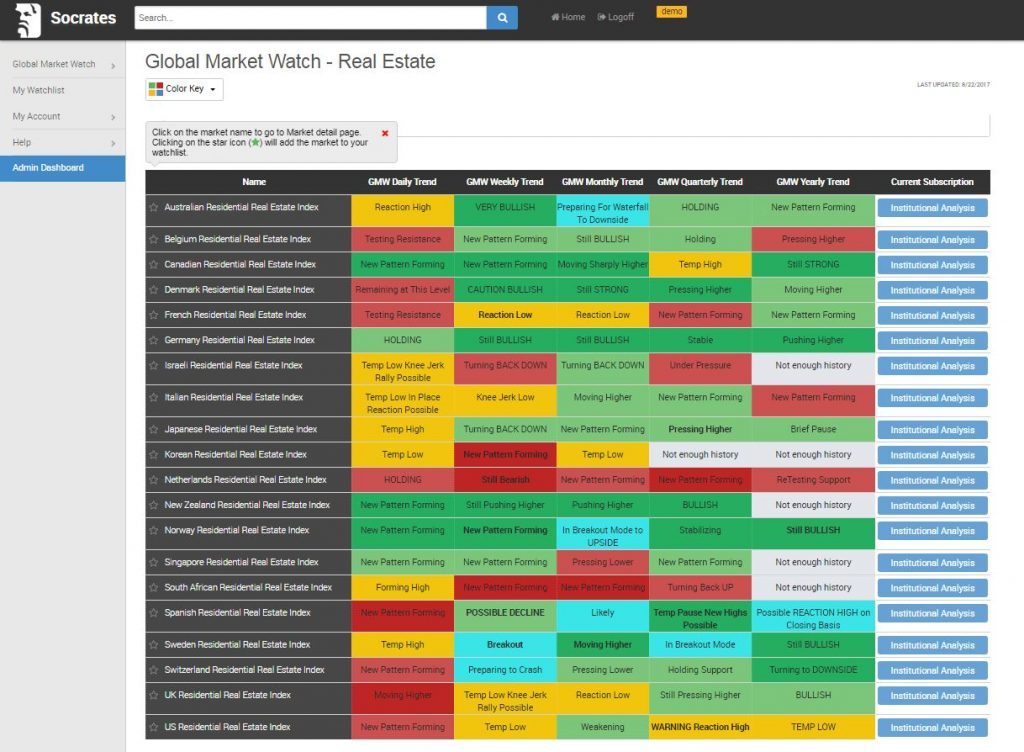
Task: Star the Australian Residential Real Estate Index
Action: click(x=154, y=208)
